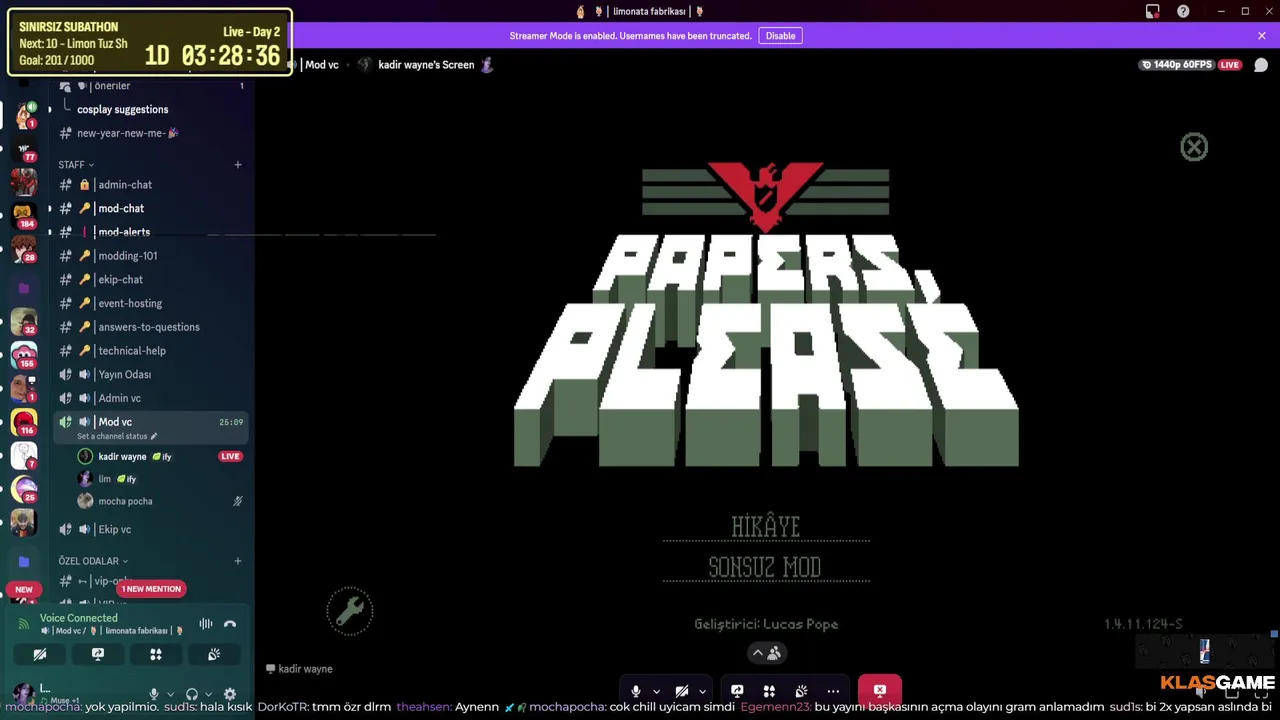1280x720 pixels.
Task: Collapse STAFF category
Action: pos(76,165)
